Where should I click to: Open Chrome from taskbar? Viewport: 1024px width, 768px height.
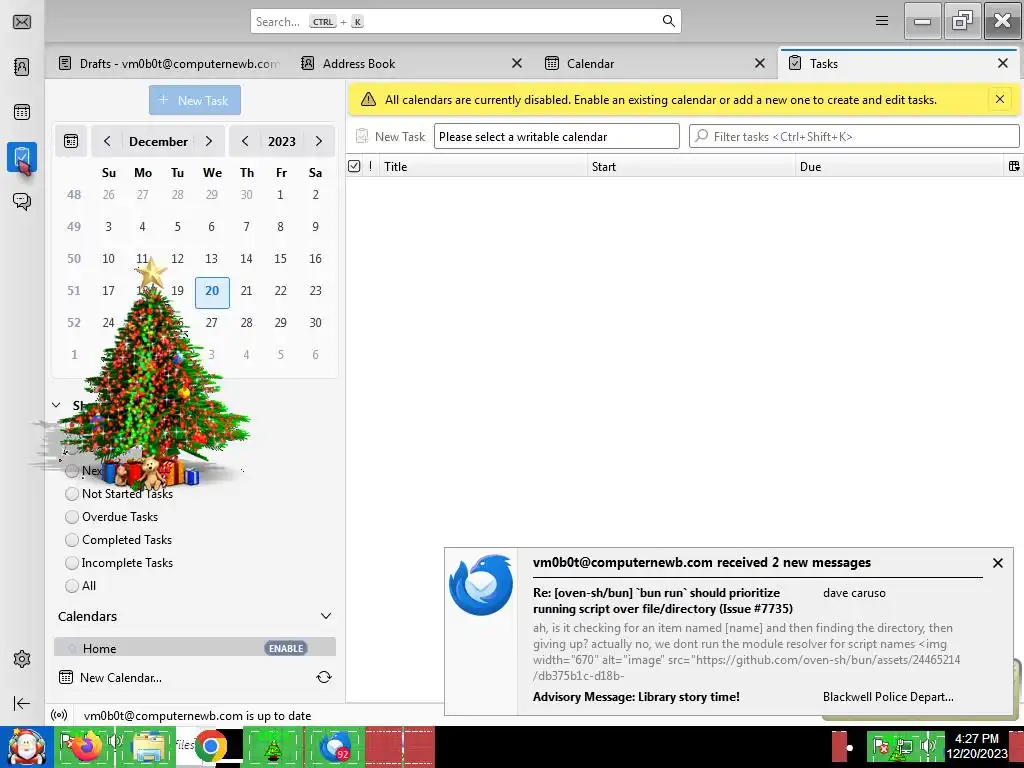point(210,746)
